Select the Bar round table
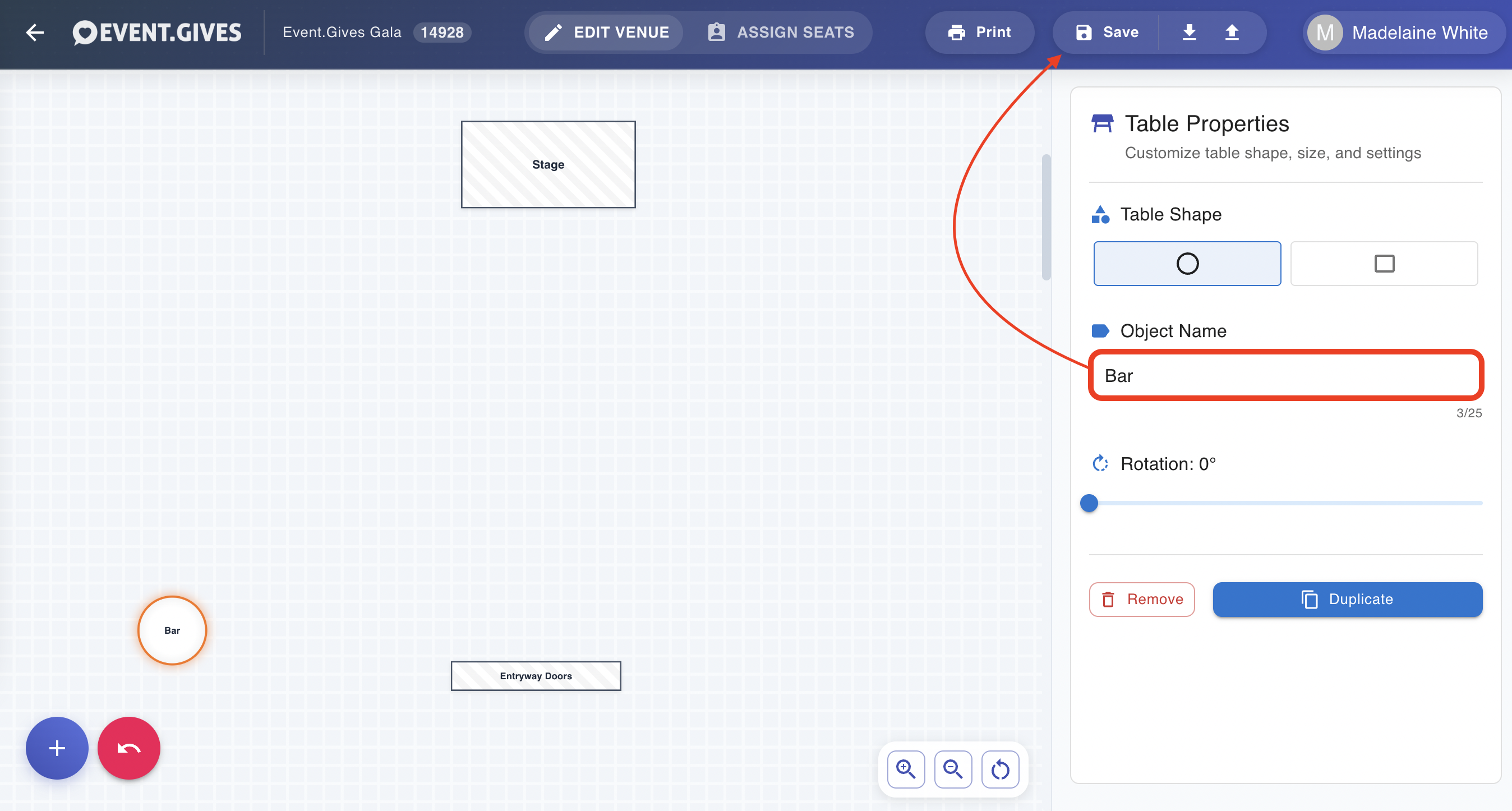Screen dimensions: 1512x811 172,630
